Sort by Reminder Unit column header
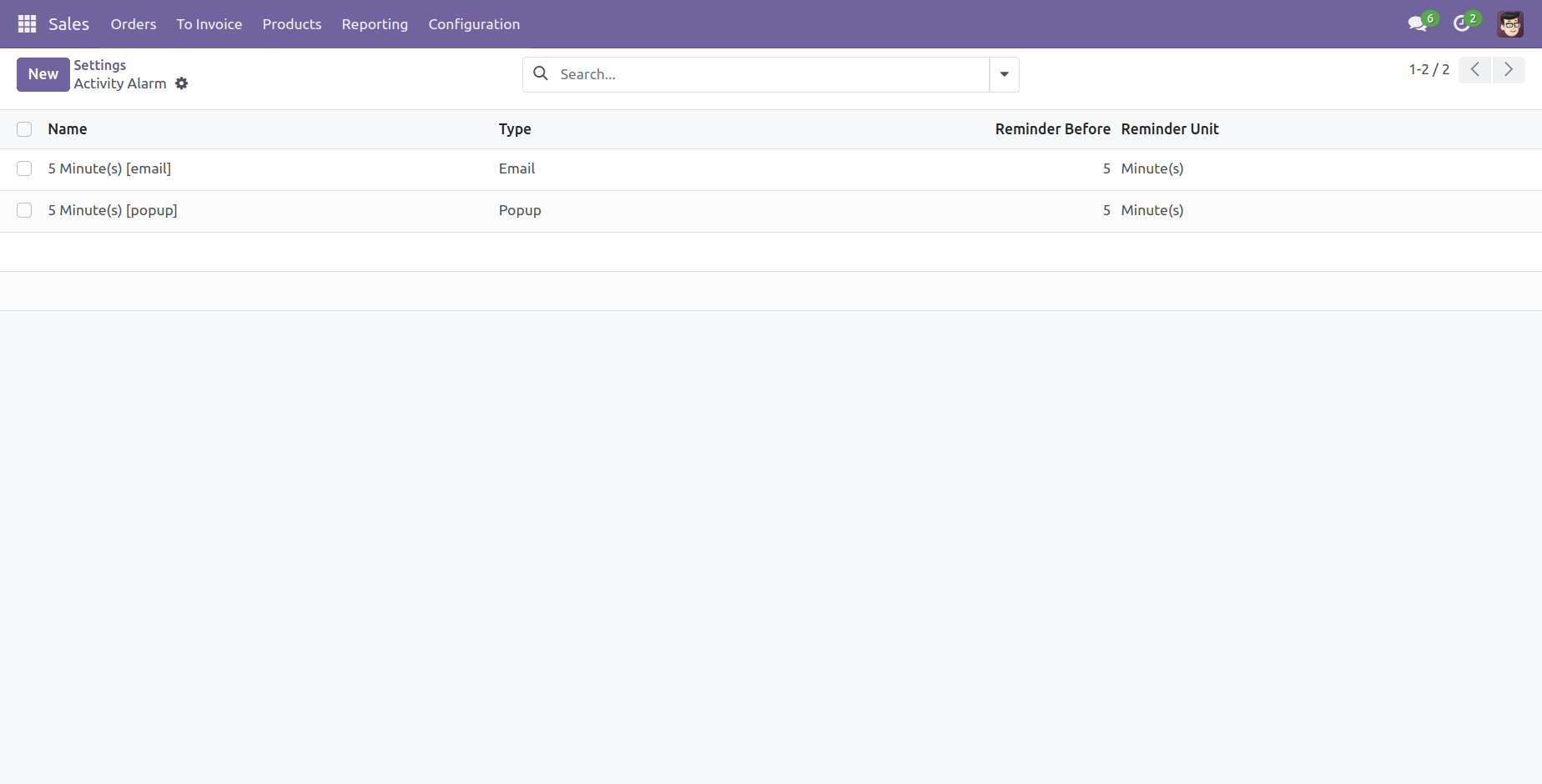The image size is (1542, 784). pos(1170,129)
